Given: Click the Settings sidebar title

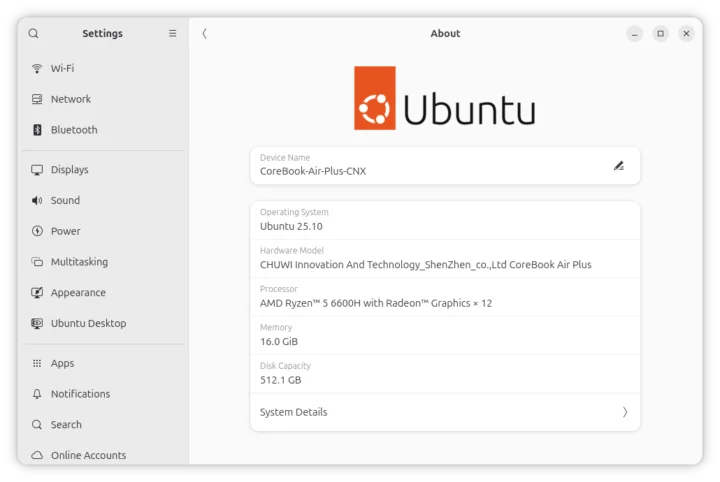Looking at the screenshot, I should 102,34.
